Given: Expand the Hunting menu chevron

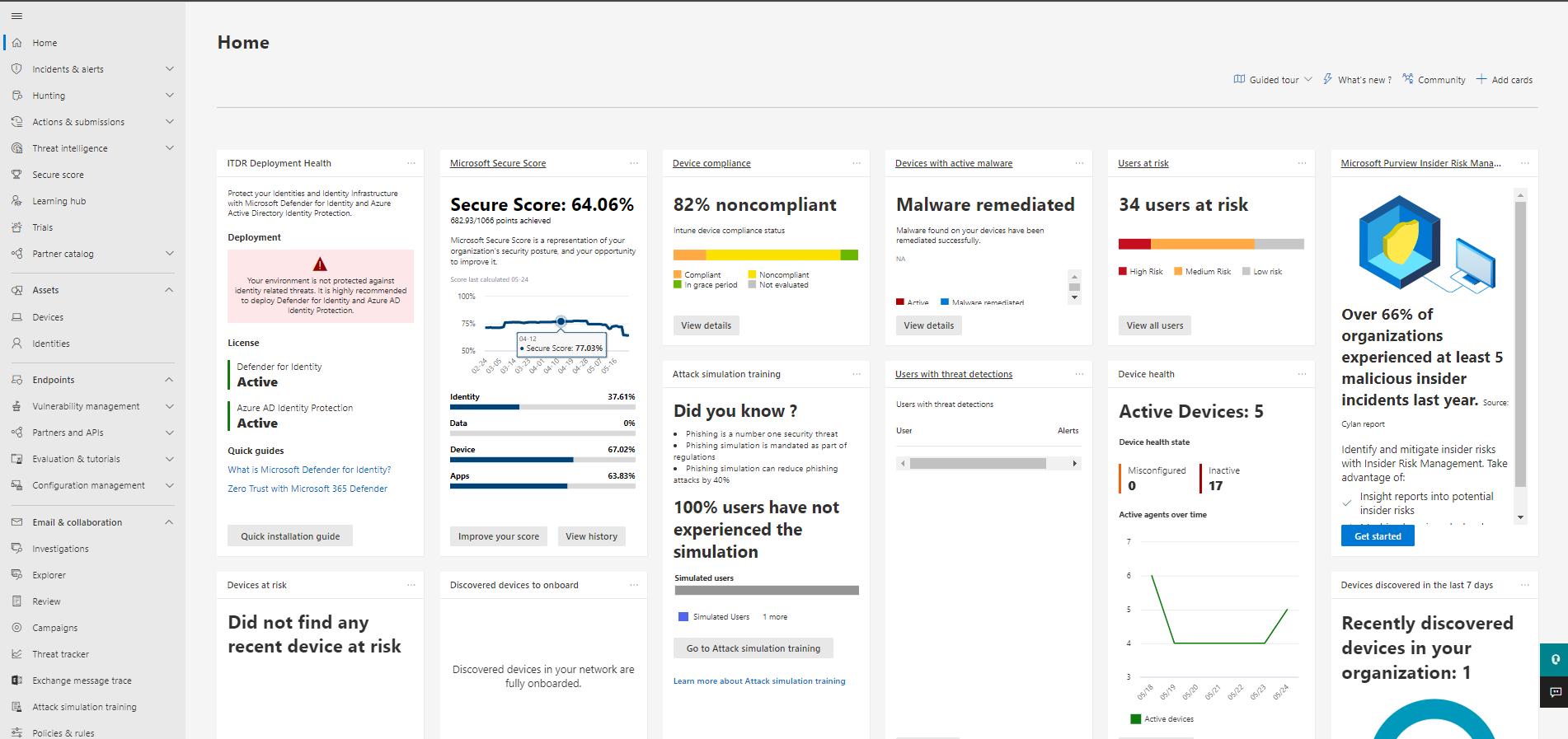Looking at the screenshot, I should click(x=170, y=96).
